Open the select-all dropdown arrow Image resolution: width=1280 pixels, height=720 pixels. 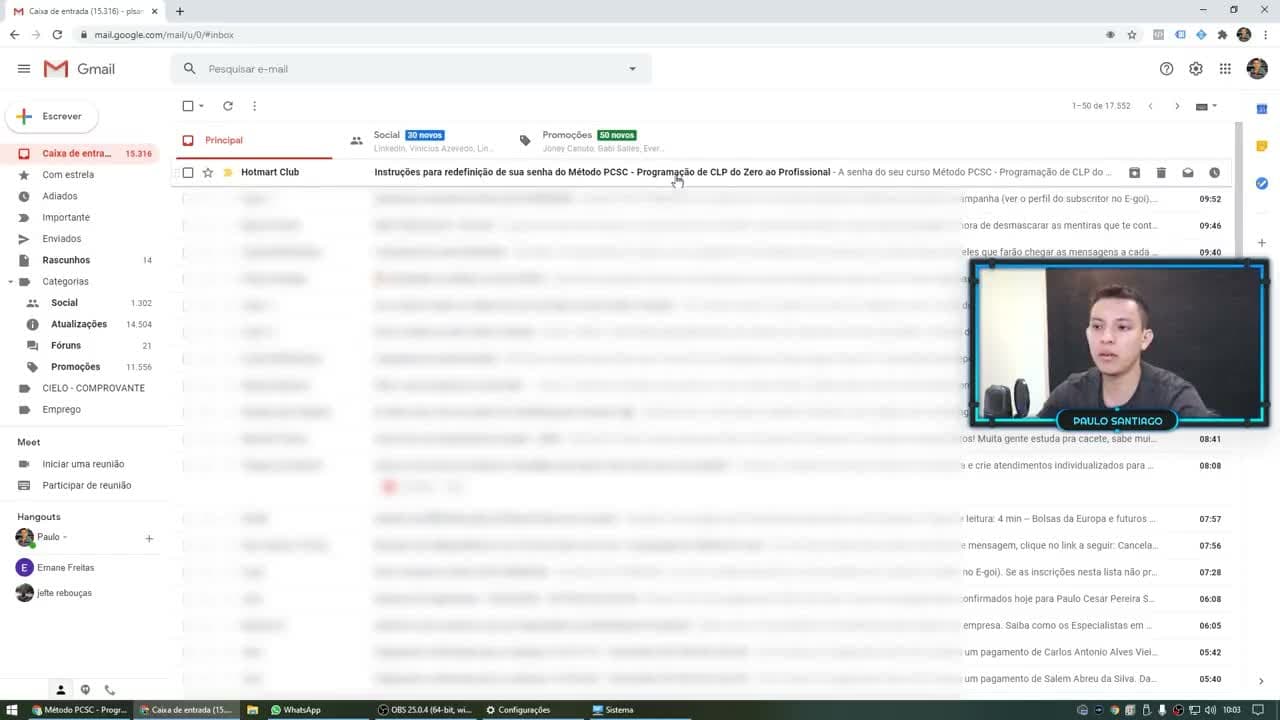(201, 106)
